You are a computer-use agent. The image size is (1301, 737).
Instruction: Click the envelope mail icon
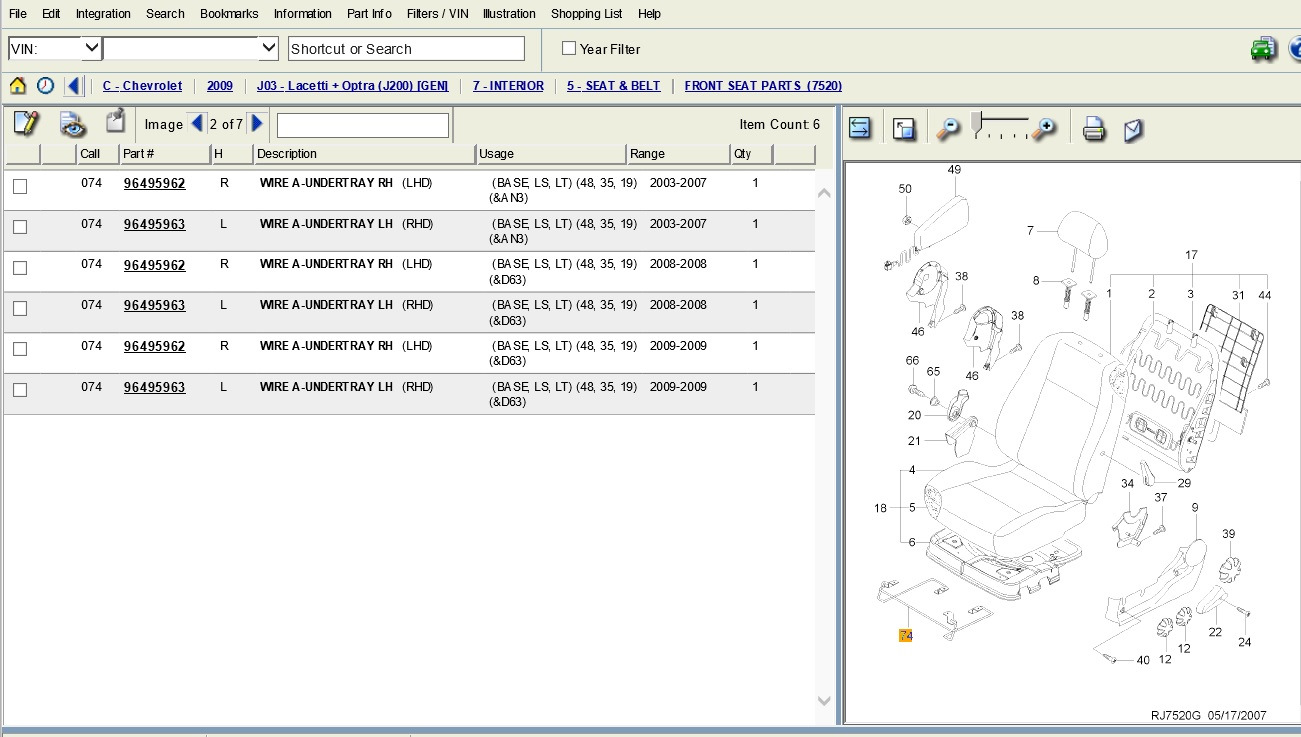click(1133, 129)
